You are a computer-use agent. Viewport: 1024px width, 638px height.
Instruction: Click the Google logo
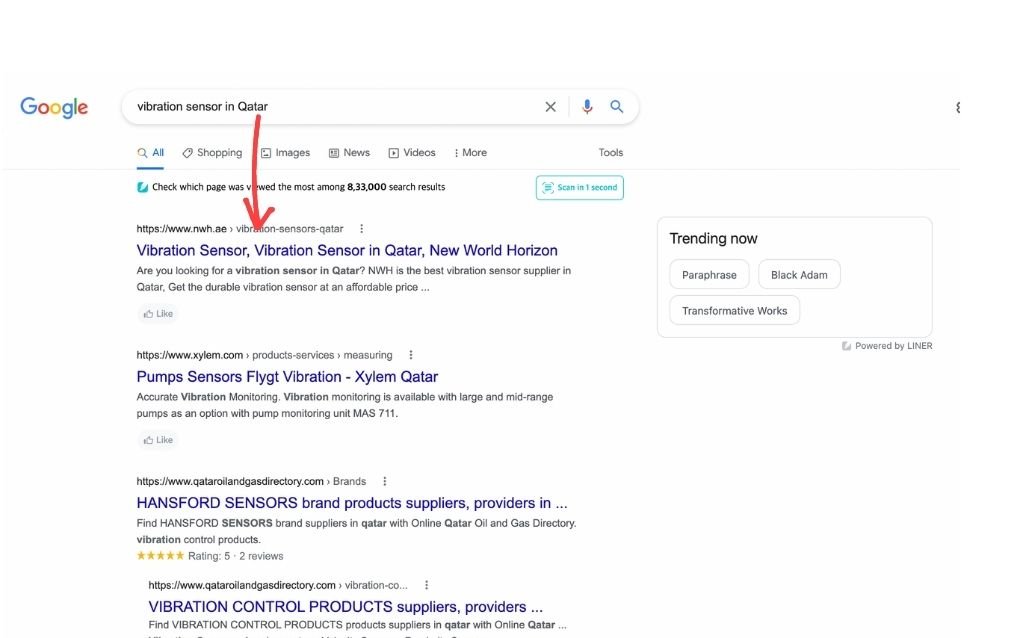pos(54,107)
